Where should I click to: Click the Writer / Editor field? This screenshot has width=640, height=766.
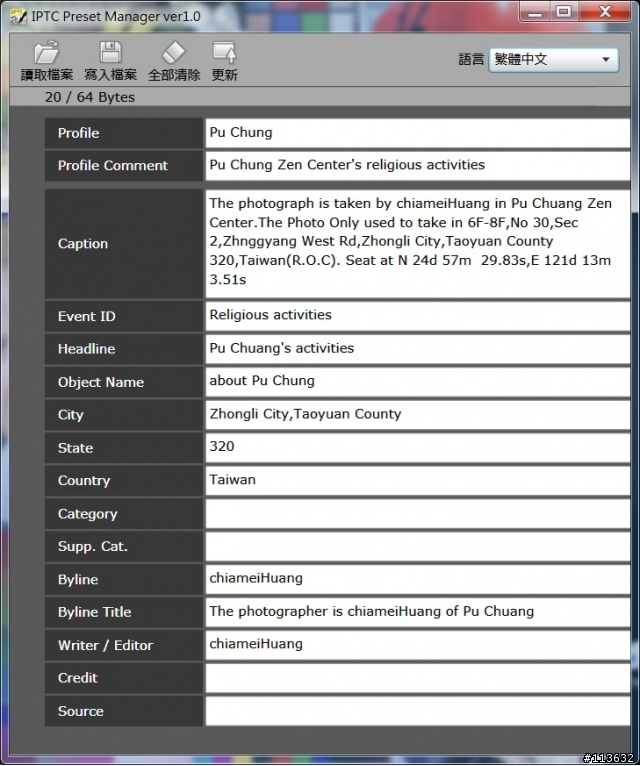click(418, 645)
